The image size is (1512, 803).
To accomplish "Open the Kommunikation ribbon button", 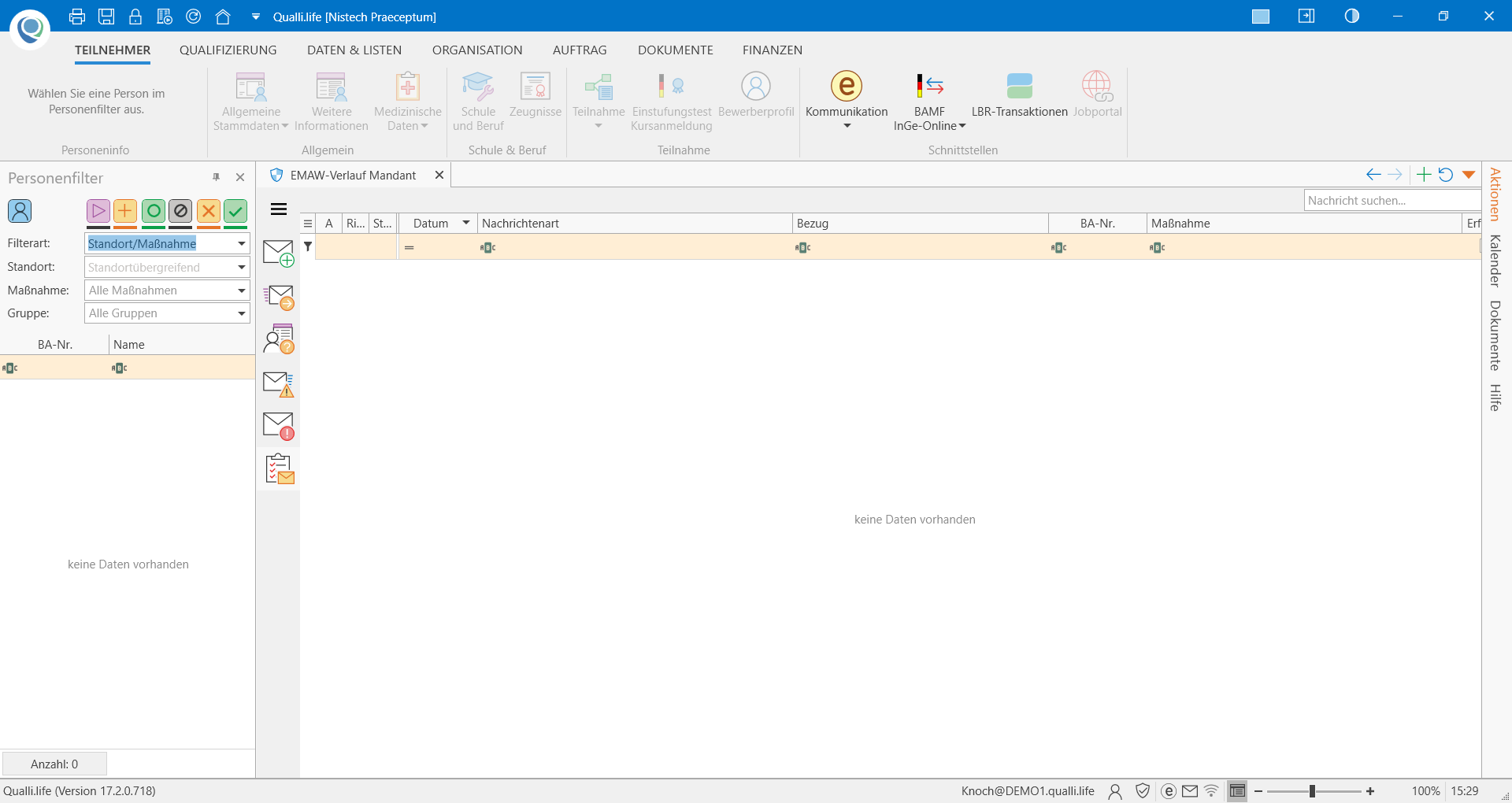I will [x=847, y=100].
